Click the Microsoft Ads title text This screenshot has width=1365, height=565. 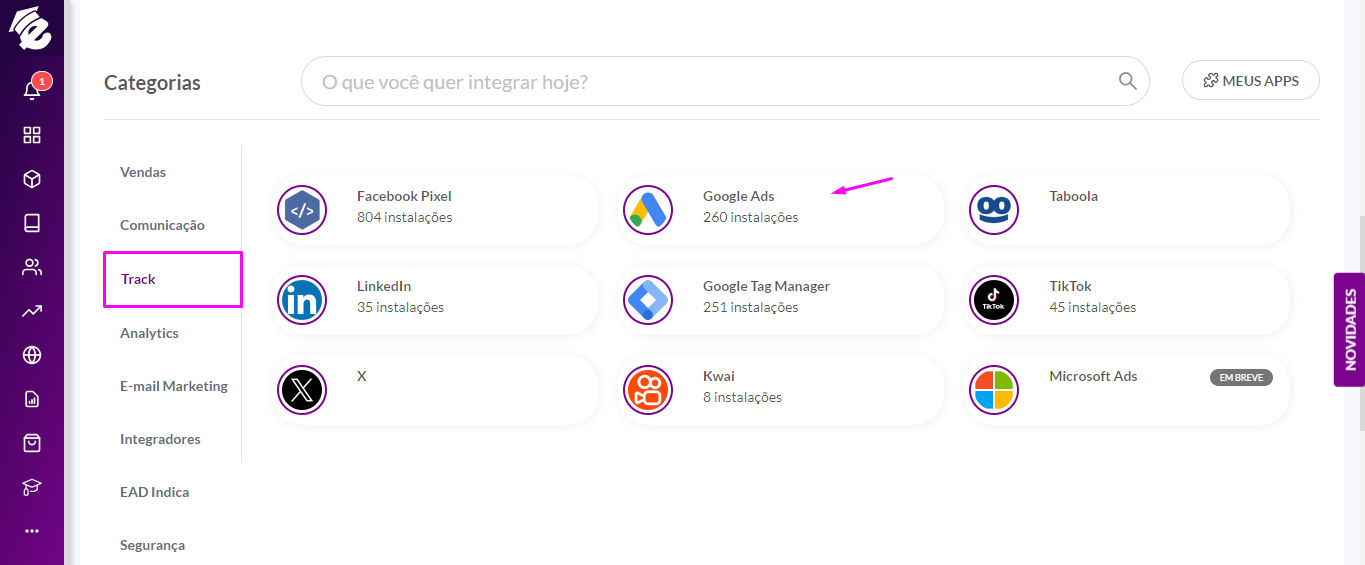tap(1093, 376)
